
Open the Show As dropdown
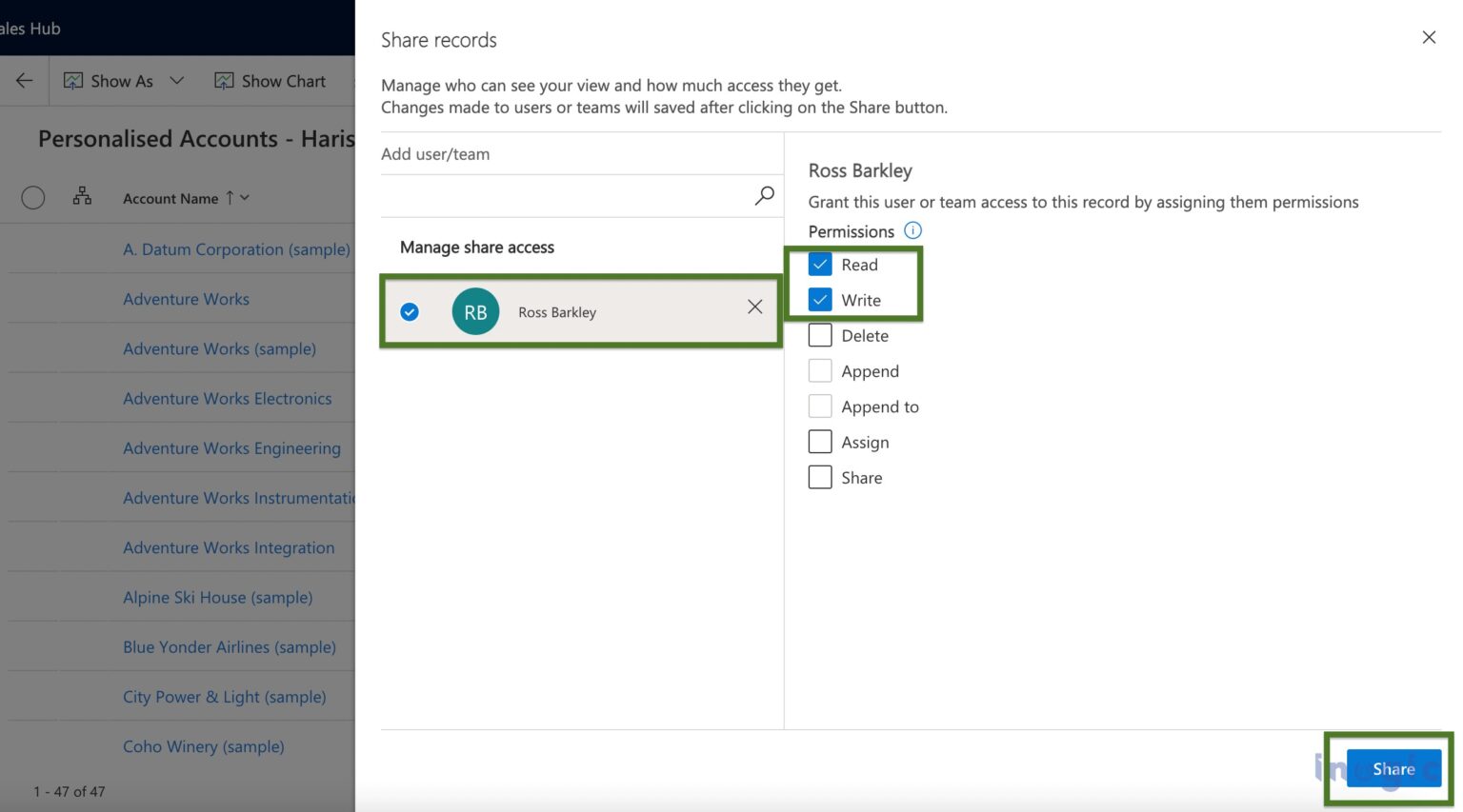[x=176, y=80]
